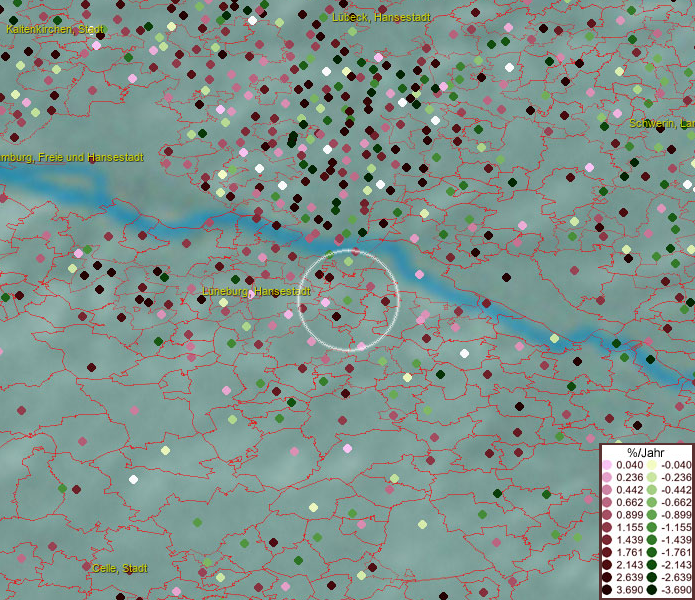Pick the -1.155 green legend swatch
Image resolution: width=695 pixels, height=600 pixels.
click(652, 527)
